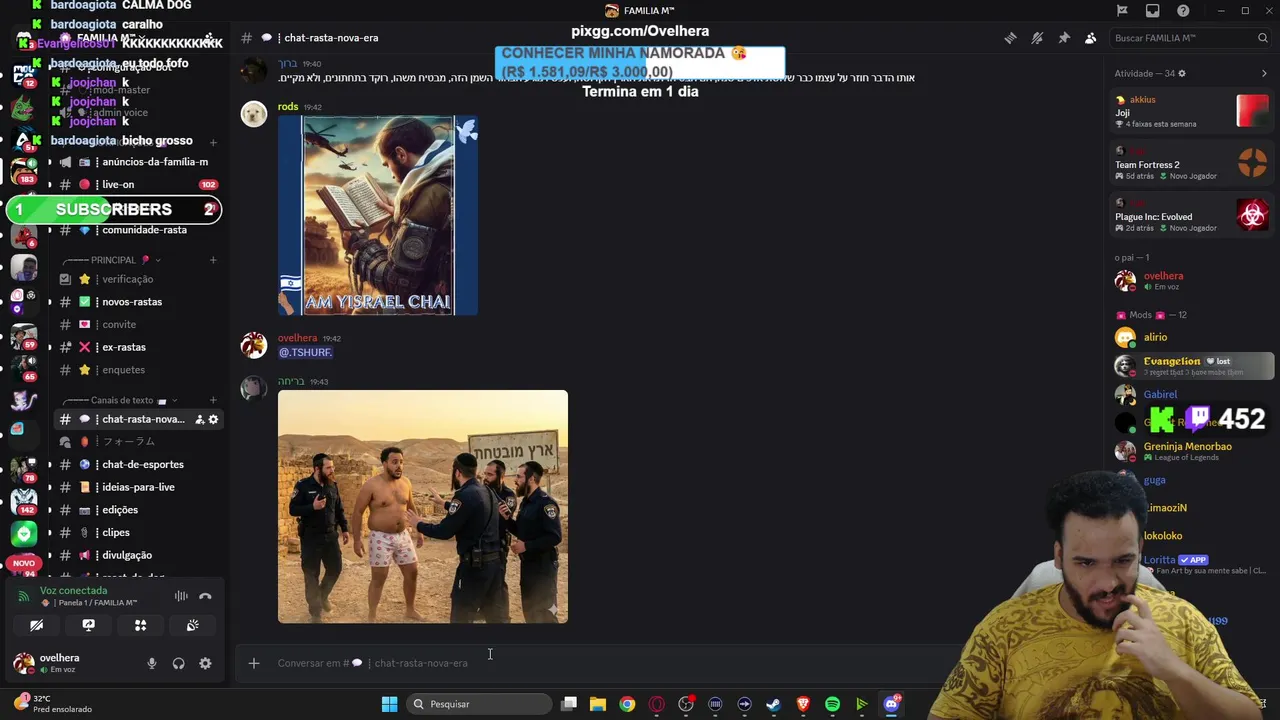Viewport: 1280px width, 720px height.
Task: Create invite for chat-rasta-nova-era channel
Action: [199, 420]
